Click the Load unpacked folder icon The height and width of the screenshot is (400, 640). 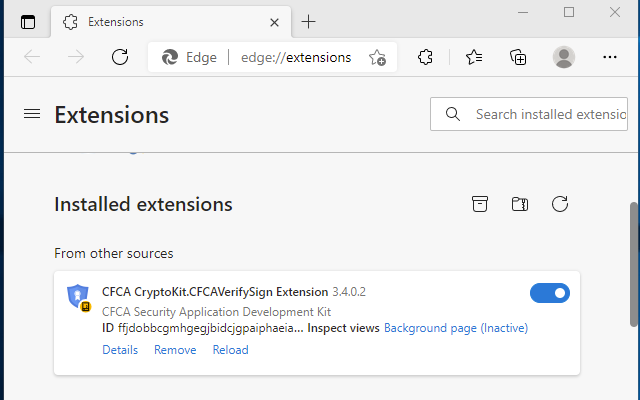click(x=520, y=204)
